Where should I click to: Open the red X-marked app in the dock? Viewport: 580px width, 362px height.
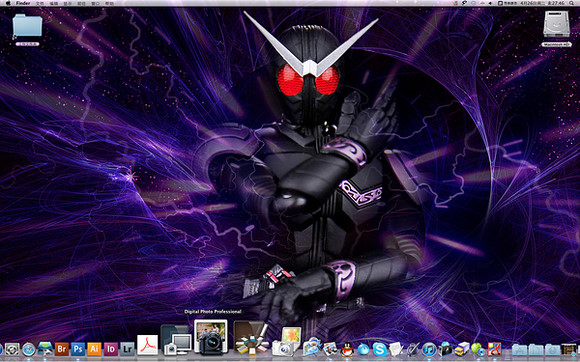[495, 349]
